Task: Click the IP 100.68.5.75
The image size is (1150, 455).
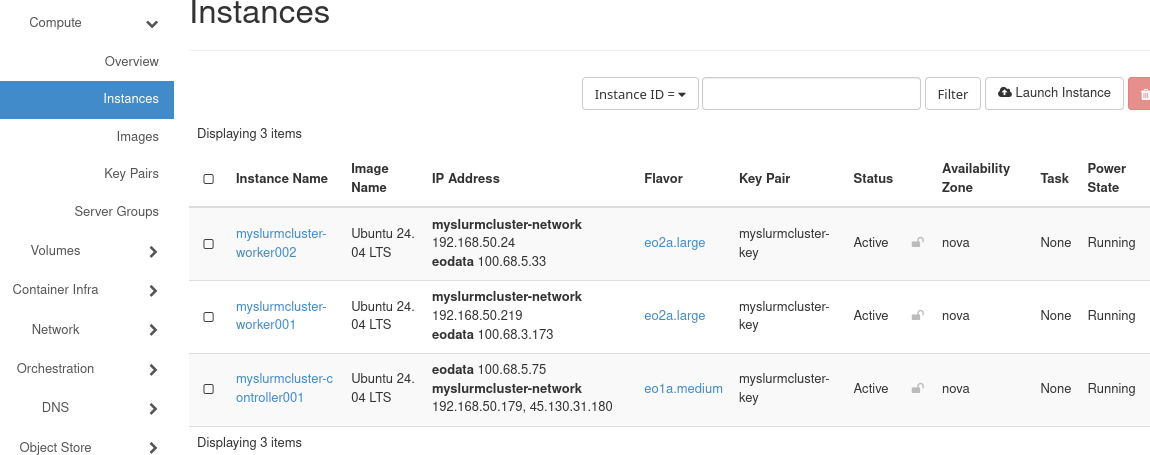Action: coord(512,369)
